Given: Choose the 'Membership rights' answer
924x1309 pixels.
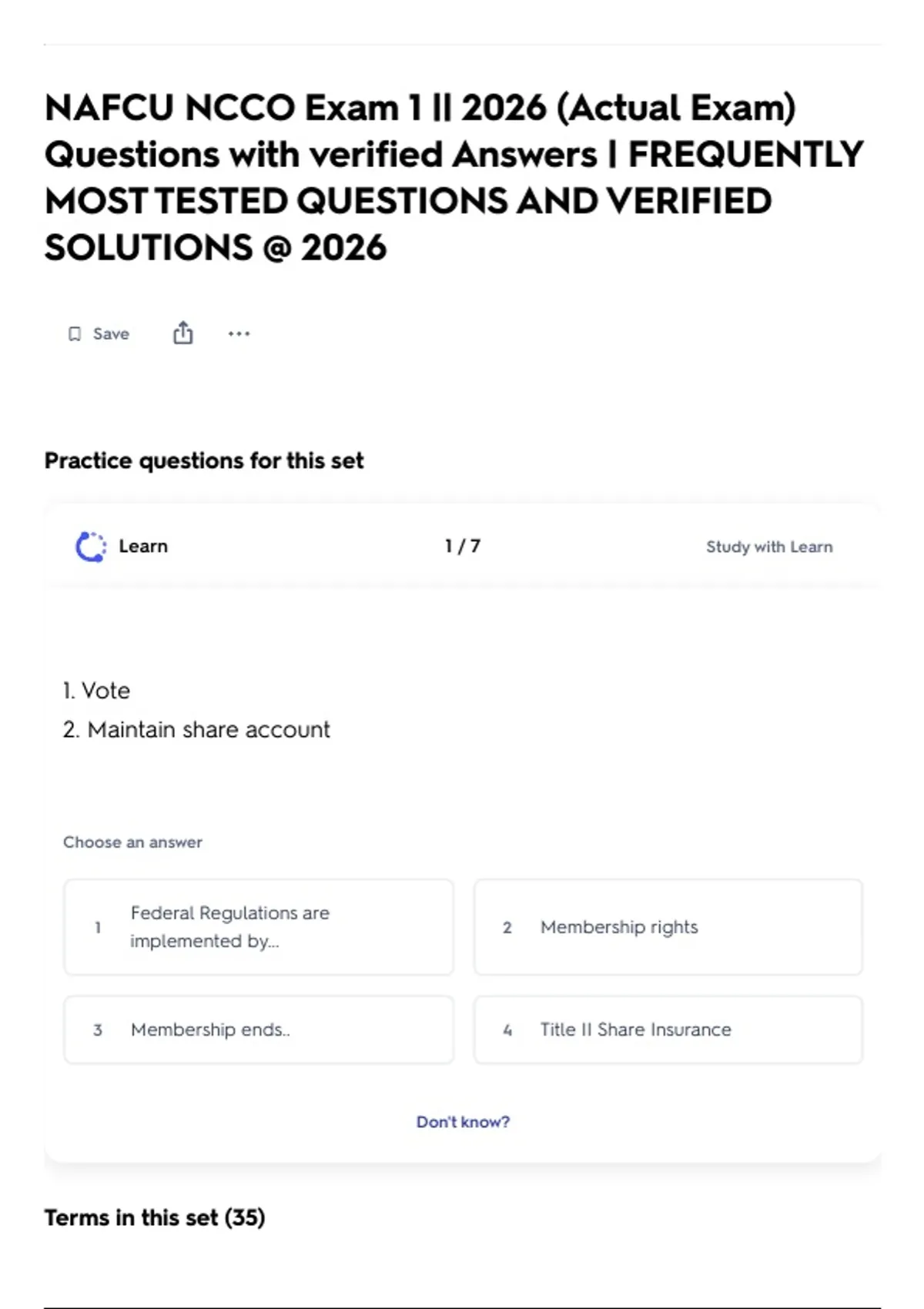Looking at the screenshot, I should (x=668, y=927).
